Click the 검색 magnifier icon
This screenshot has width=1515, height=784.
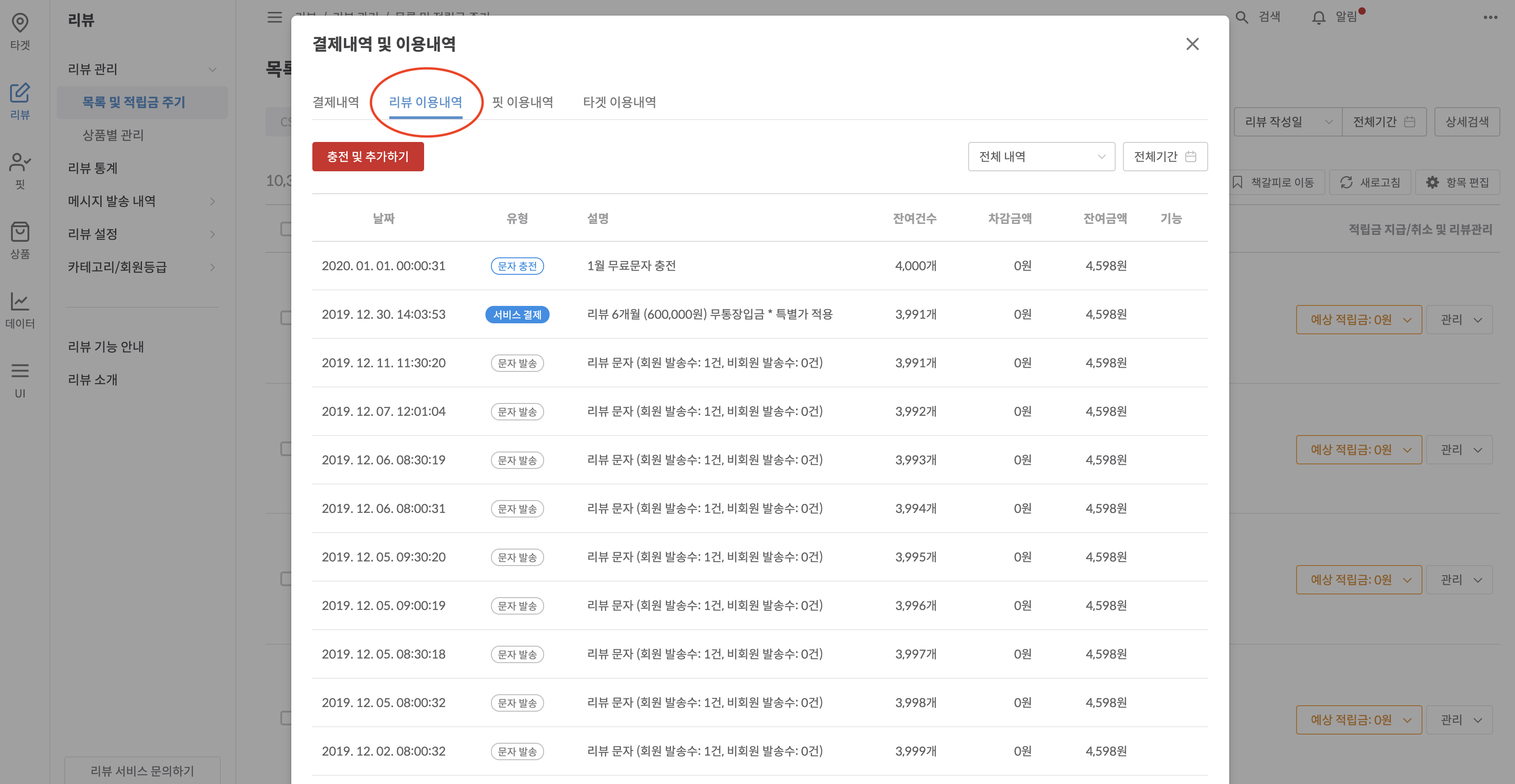[x=1242, y=18]
